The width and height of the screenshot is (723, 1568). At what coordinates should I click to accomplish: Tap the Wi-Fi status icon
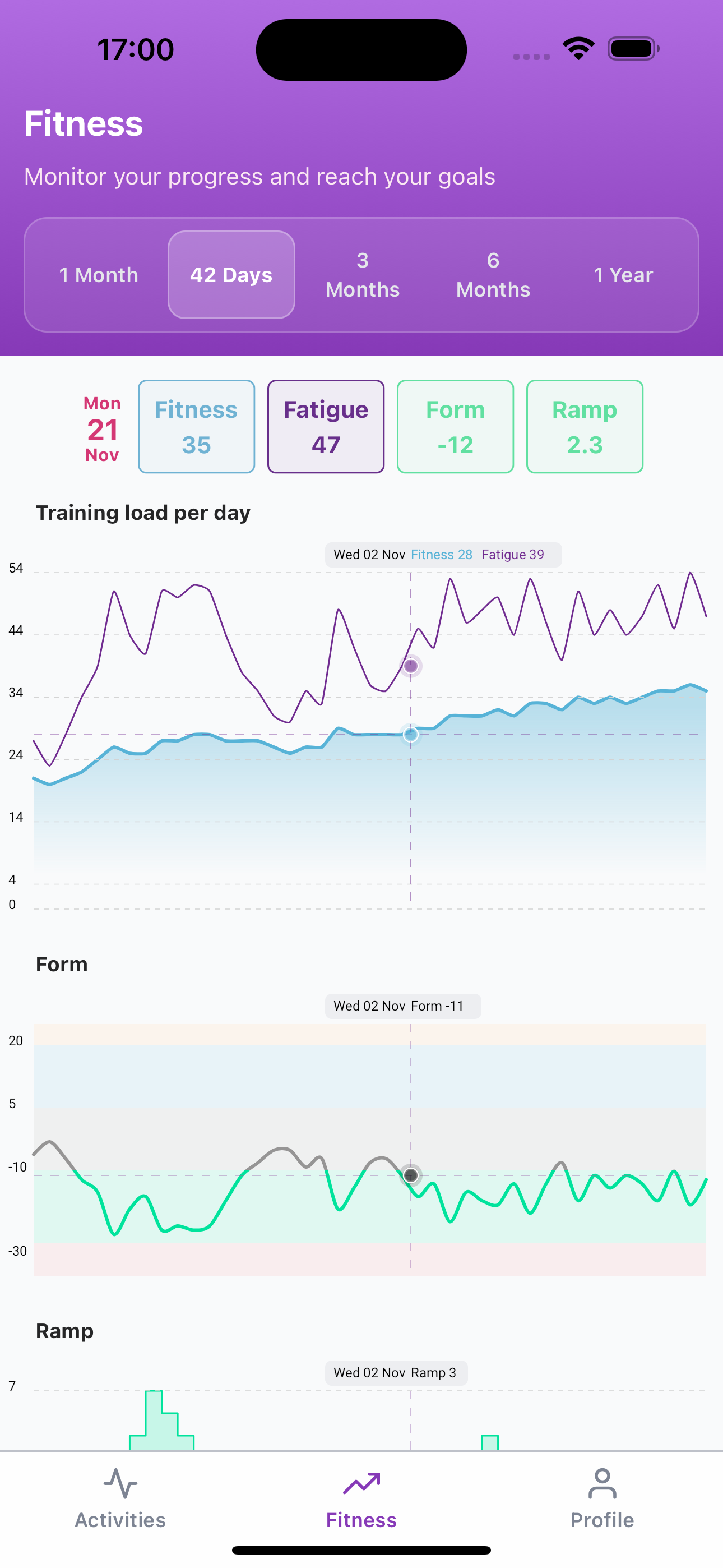(x=578, y=49)
